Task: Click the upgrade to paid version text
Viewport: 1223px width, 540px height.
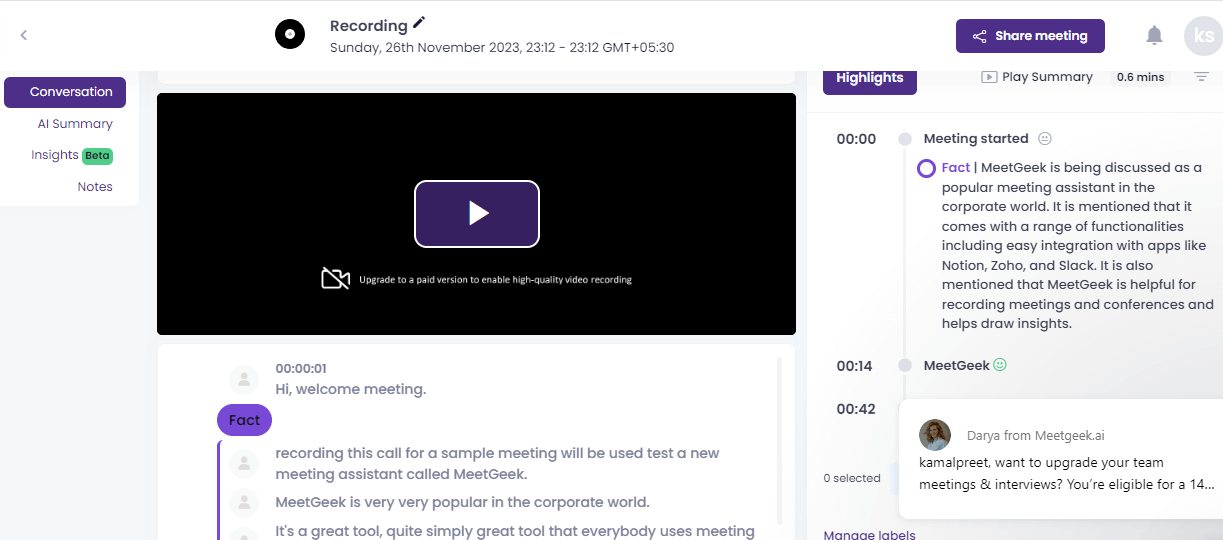Action: coord(496,280)
